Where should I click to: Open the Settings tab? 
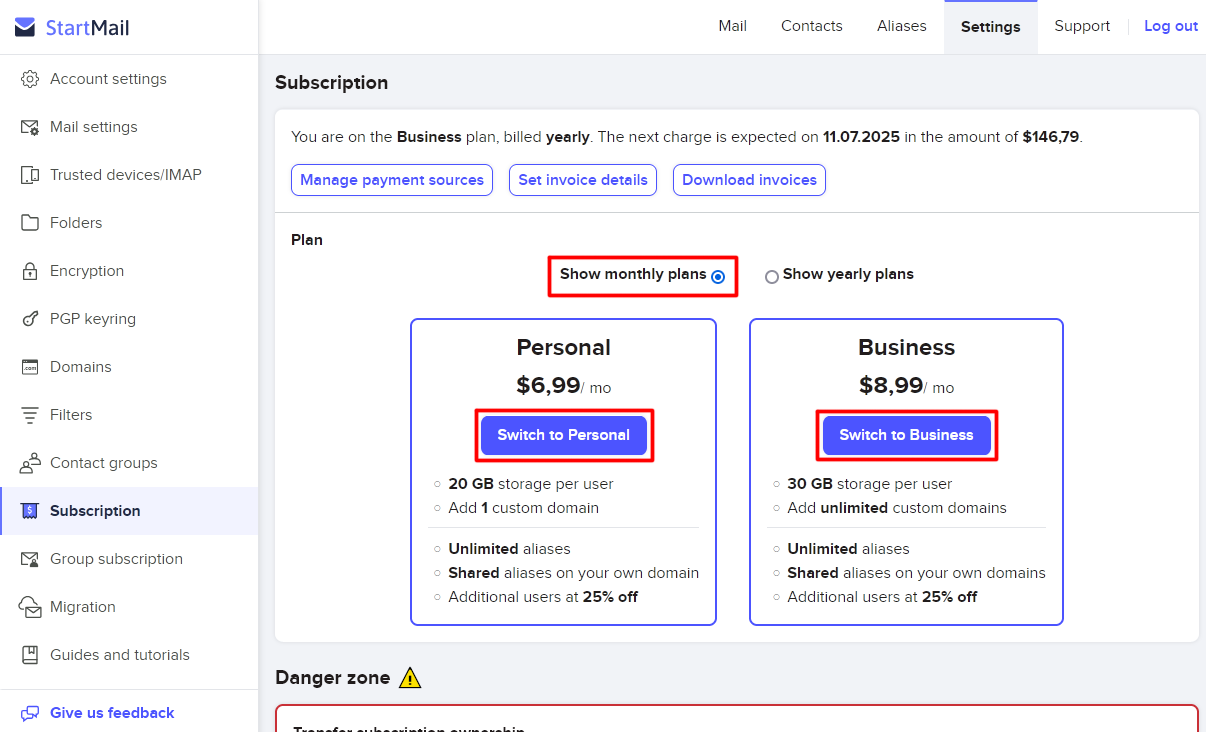coord(990,27)
